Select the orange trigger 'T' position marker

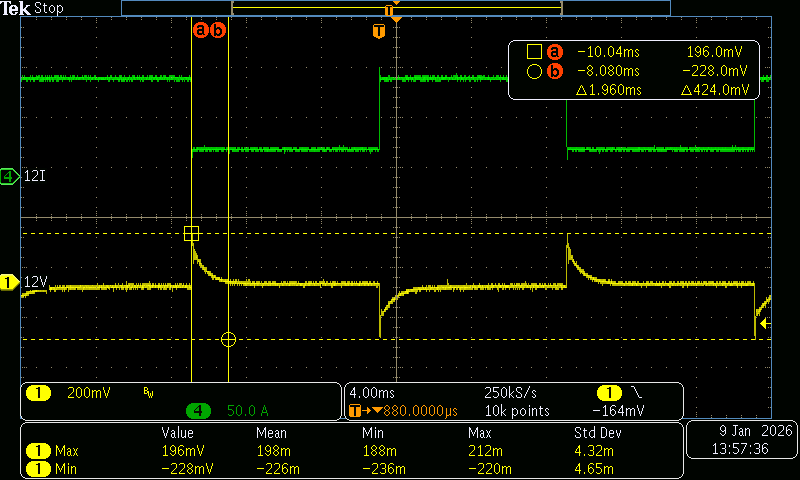pos(378,31)
